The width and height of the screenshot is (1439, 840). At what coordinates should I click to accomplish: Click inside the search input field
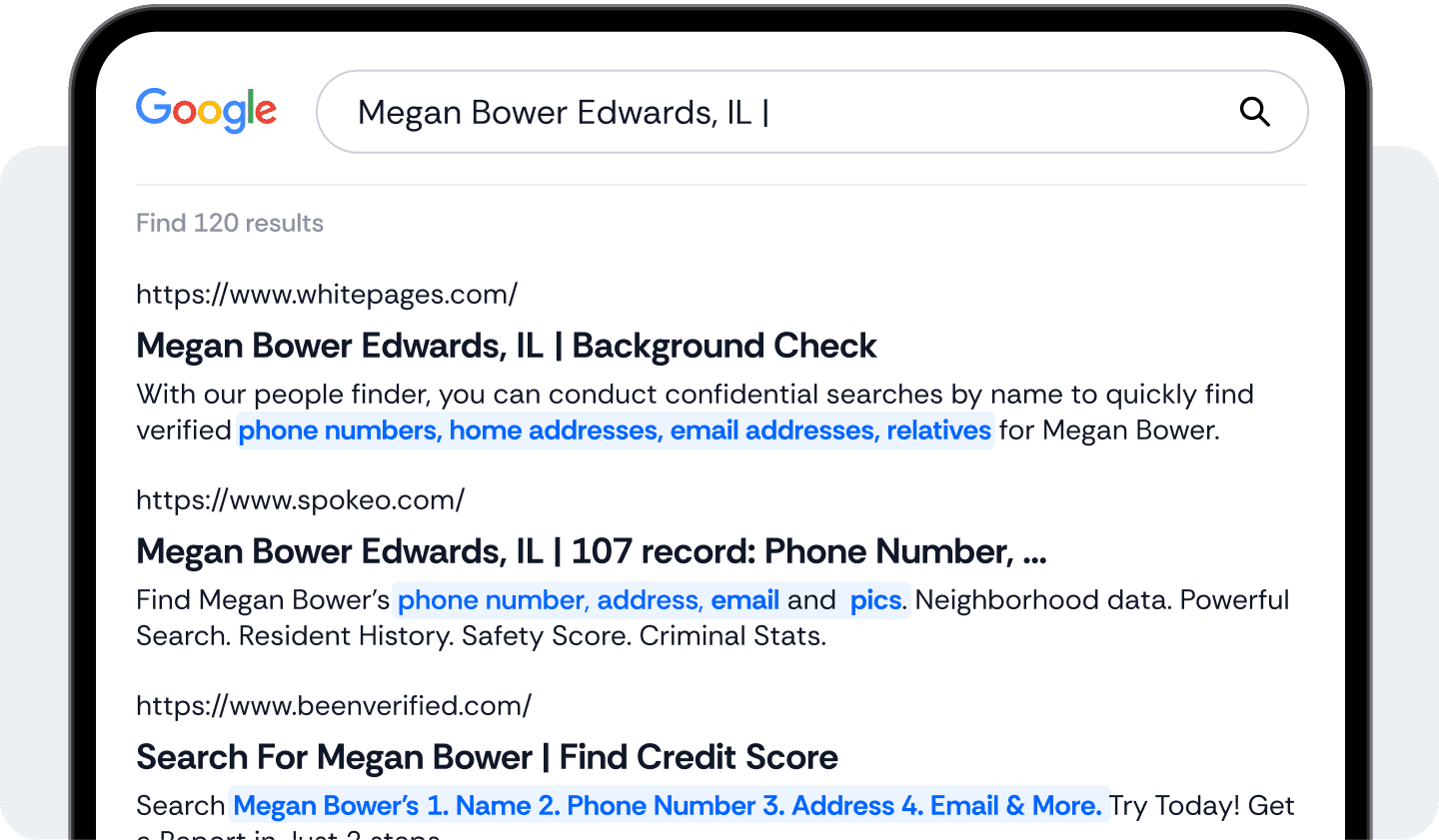(700, 112)
